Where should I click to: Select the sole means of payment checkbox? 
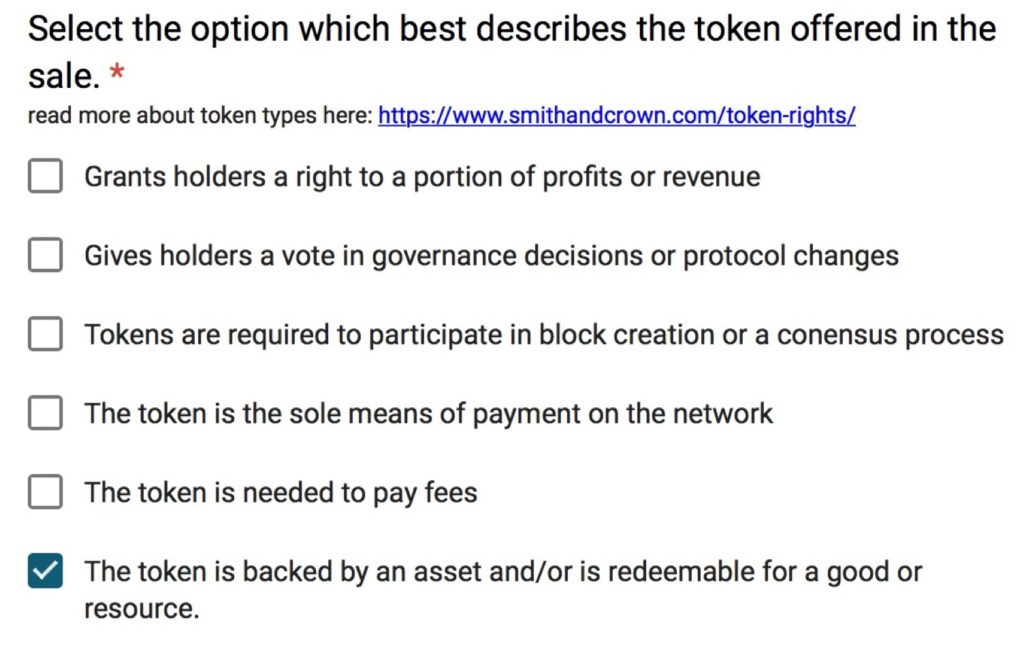(45, 413)
